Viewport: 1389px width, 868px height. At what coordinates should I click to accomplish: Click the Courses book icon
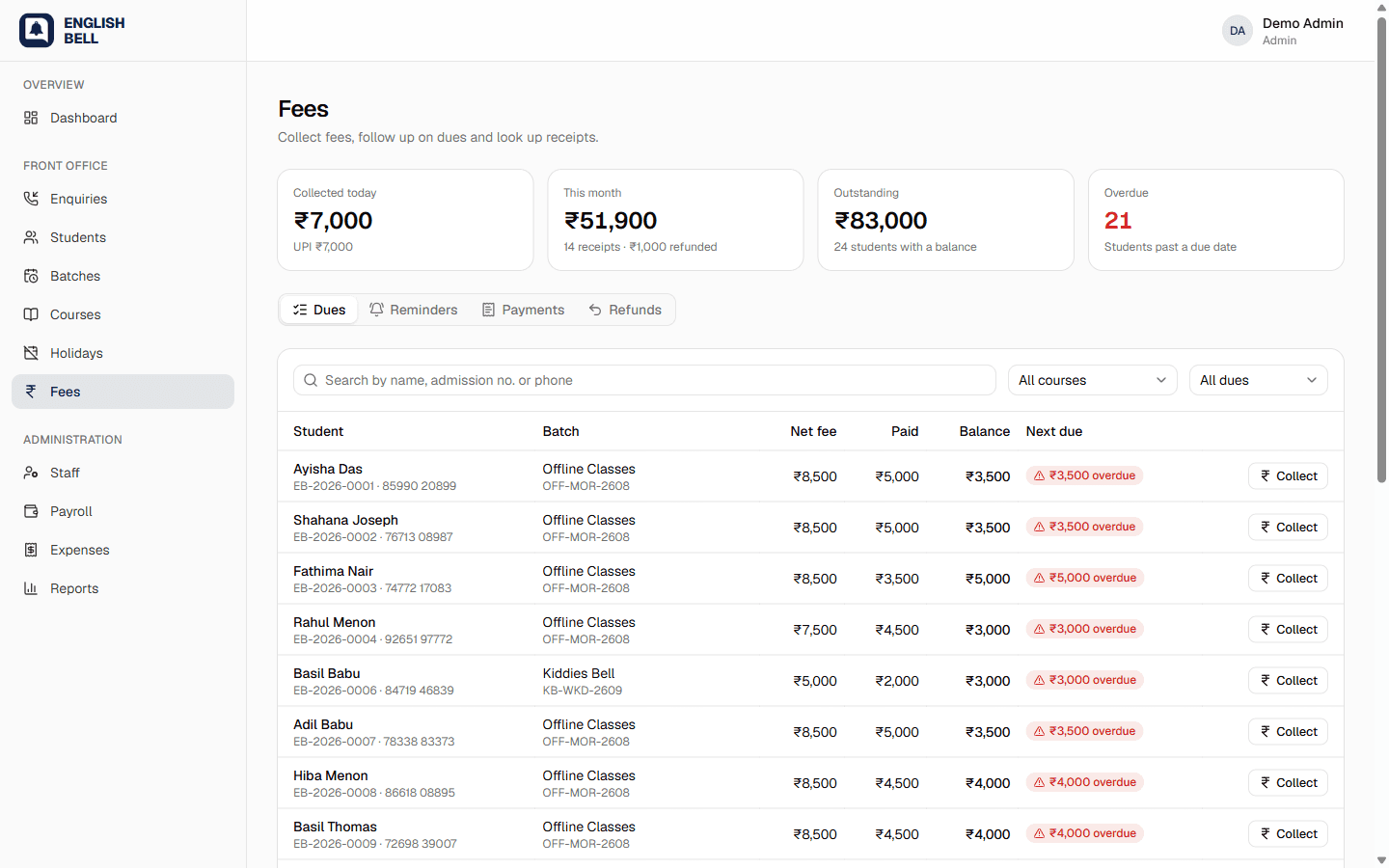click(x=31, y=314)
